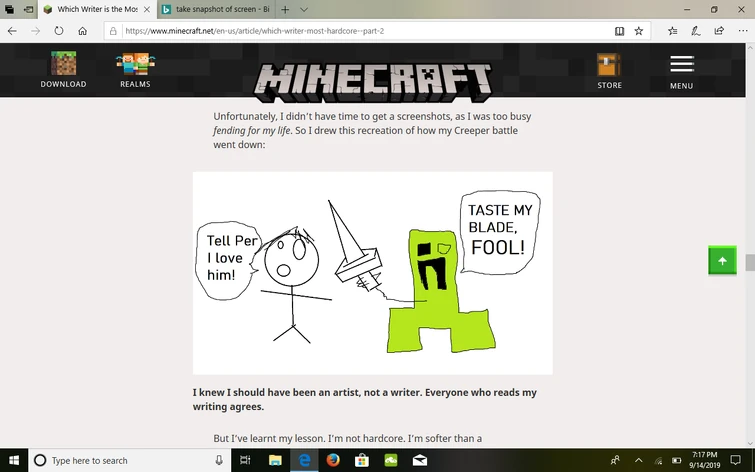Screen dimensions: 755x472
Task: Open the clock showing 7:17 PM
Action: pyautogui.click(x=704, y=460)
